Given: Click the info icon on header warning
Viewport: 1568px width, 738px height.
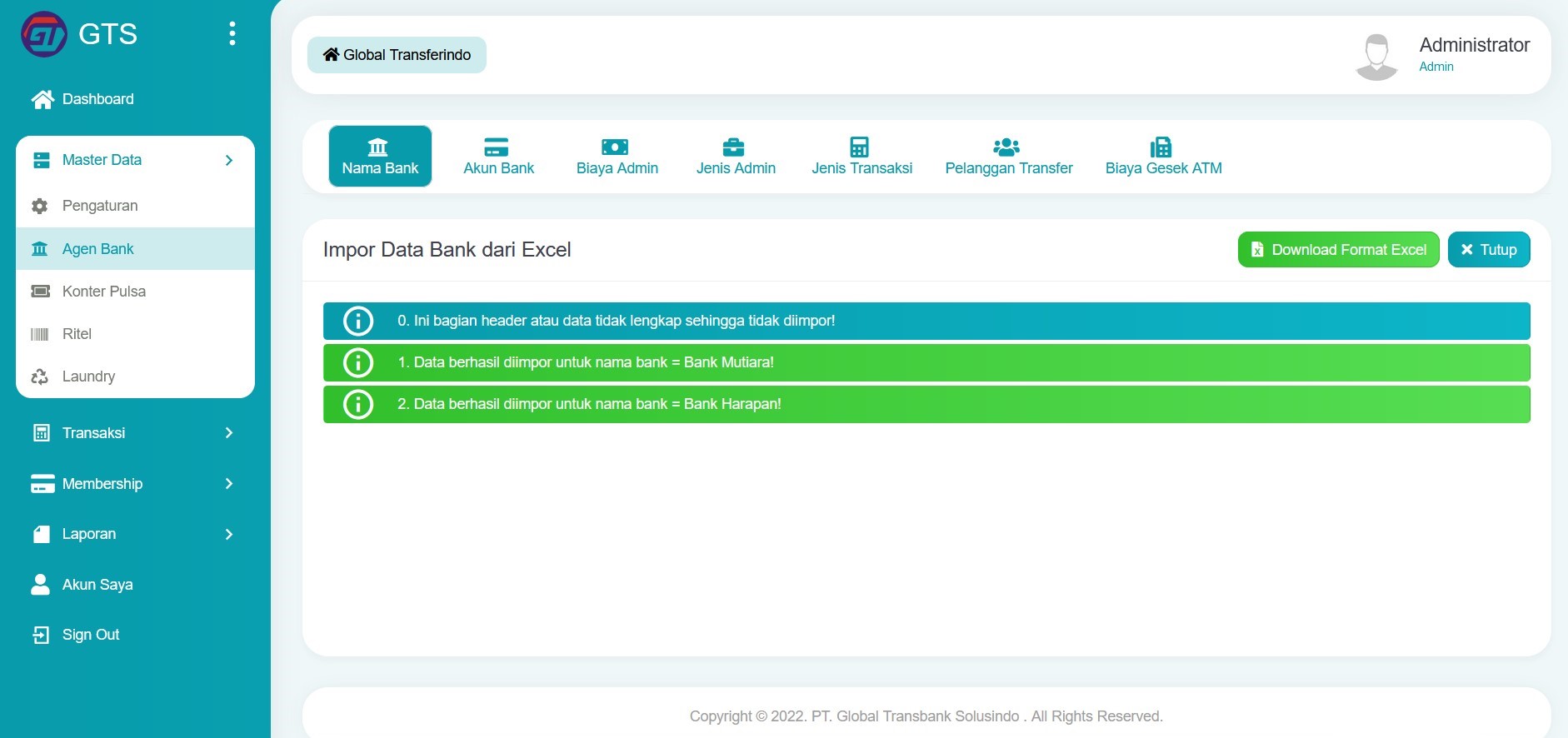Looking at the screenshot, I should tap(358, 321).
